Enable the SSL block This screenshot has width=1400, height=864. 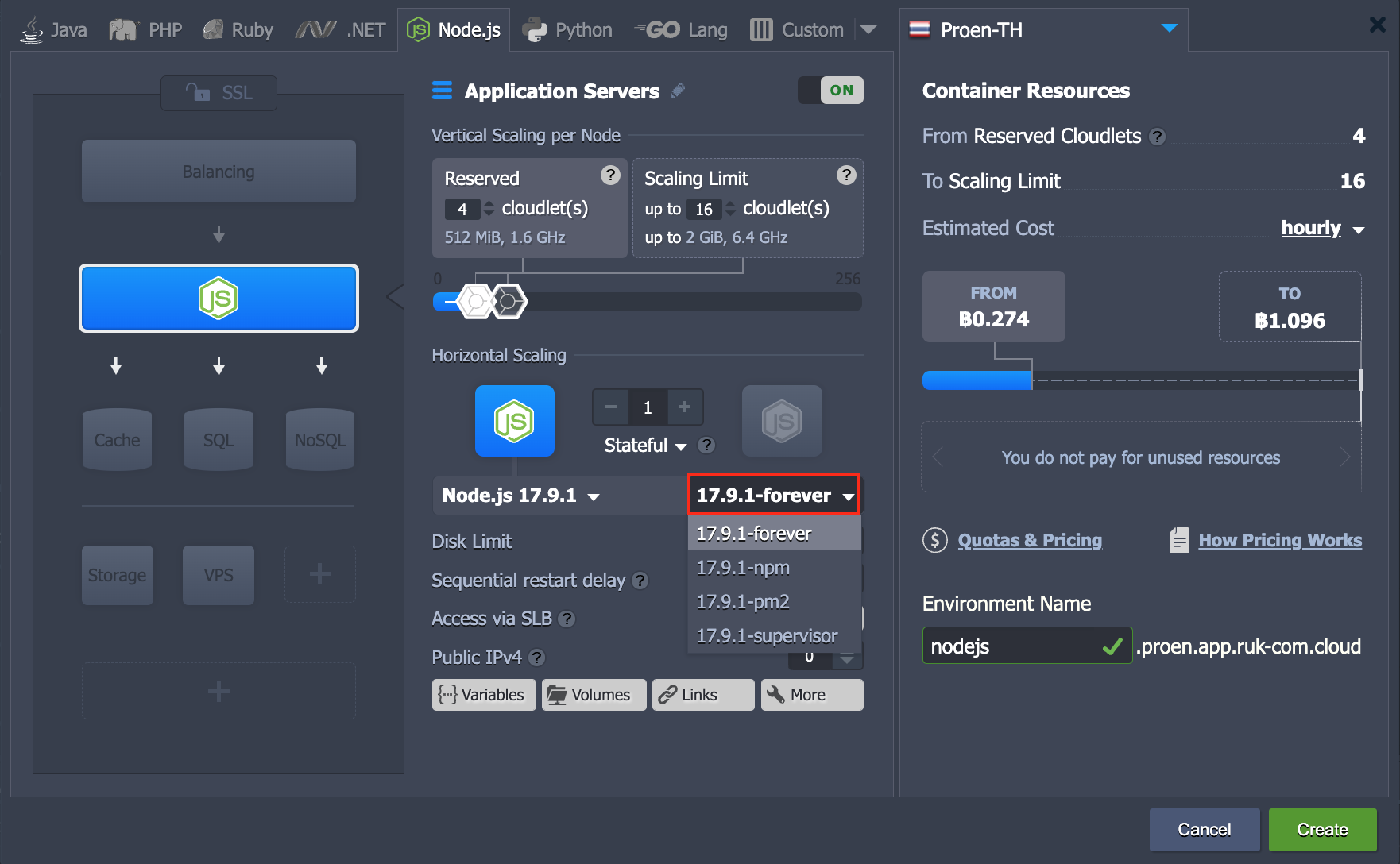coord(219,93)
